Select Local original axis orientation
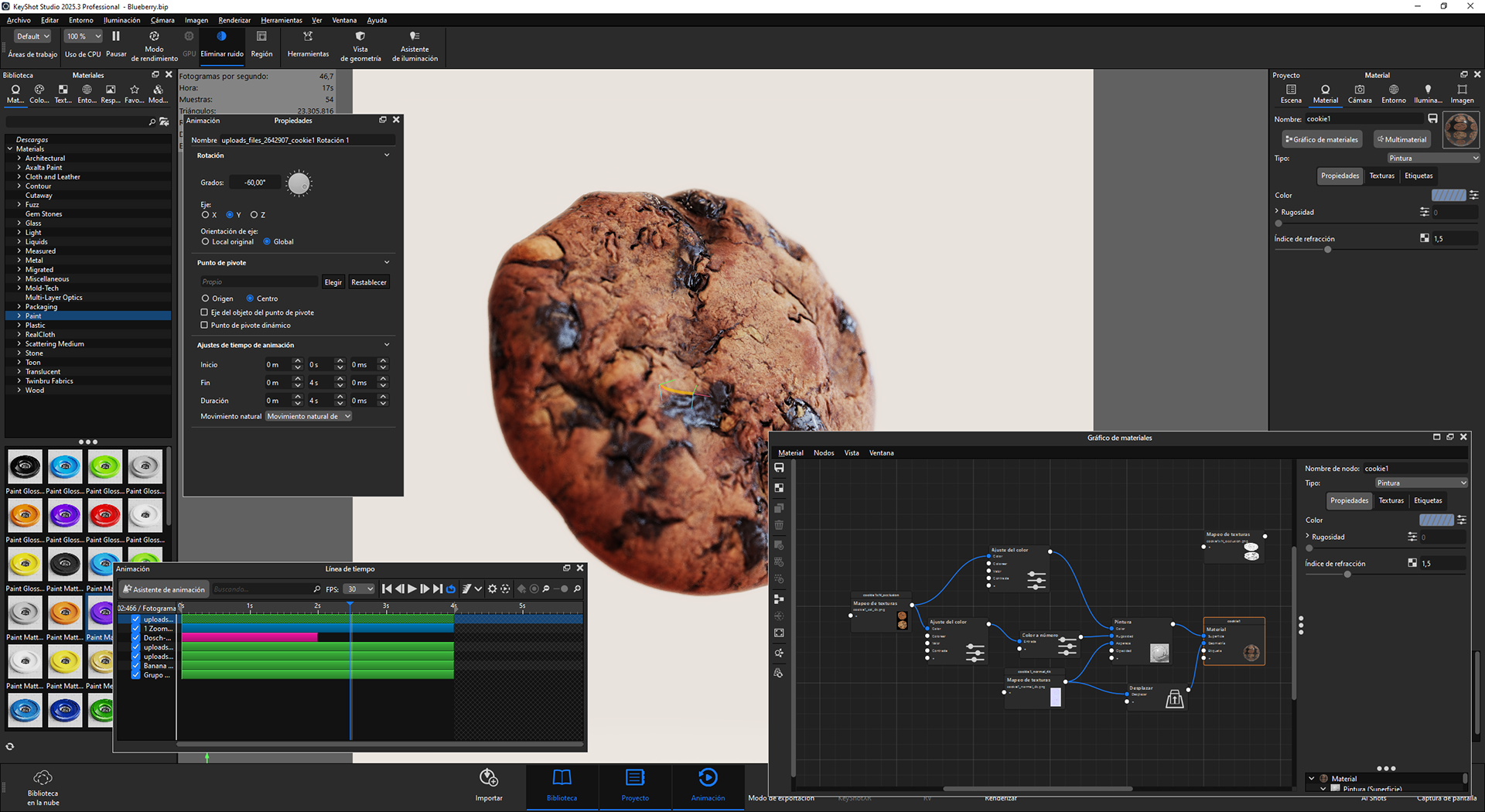The width and height of the screenshot is (1485, 812). tap(206, 242)
